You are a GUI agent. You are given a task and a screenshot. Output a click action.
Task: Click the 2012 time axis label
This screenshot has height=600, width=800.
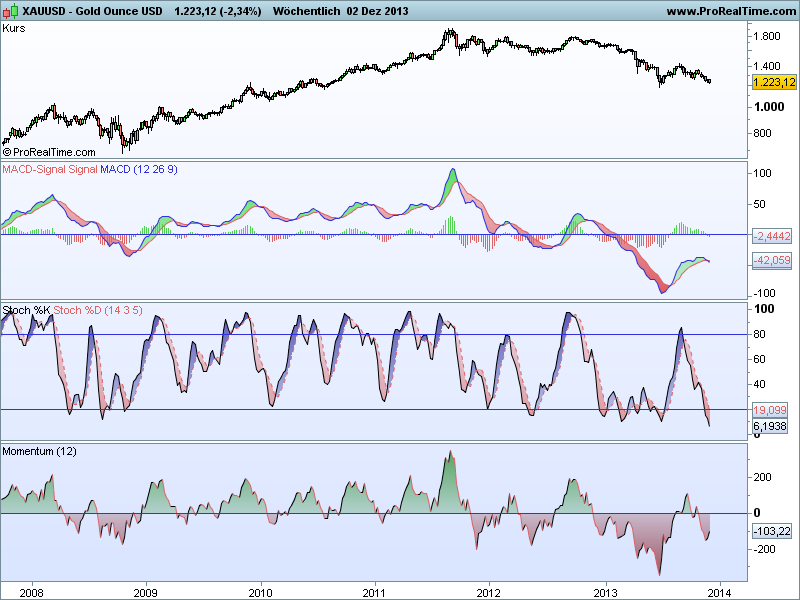(x=489, y=593)
